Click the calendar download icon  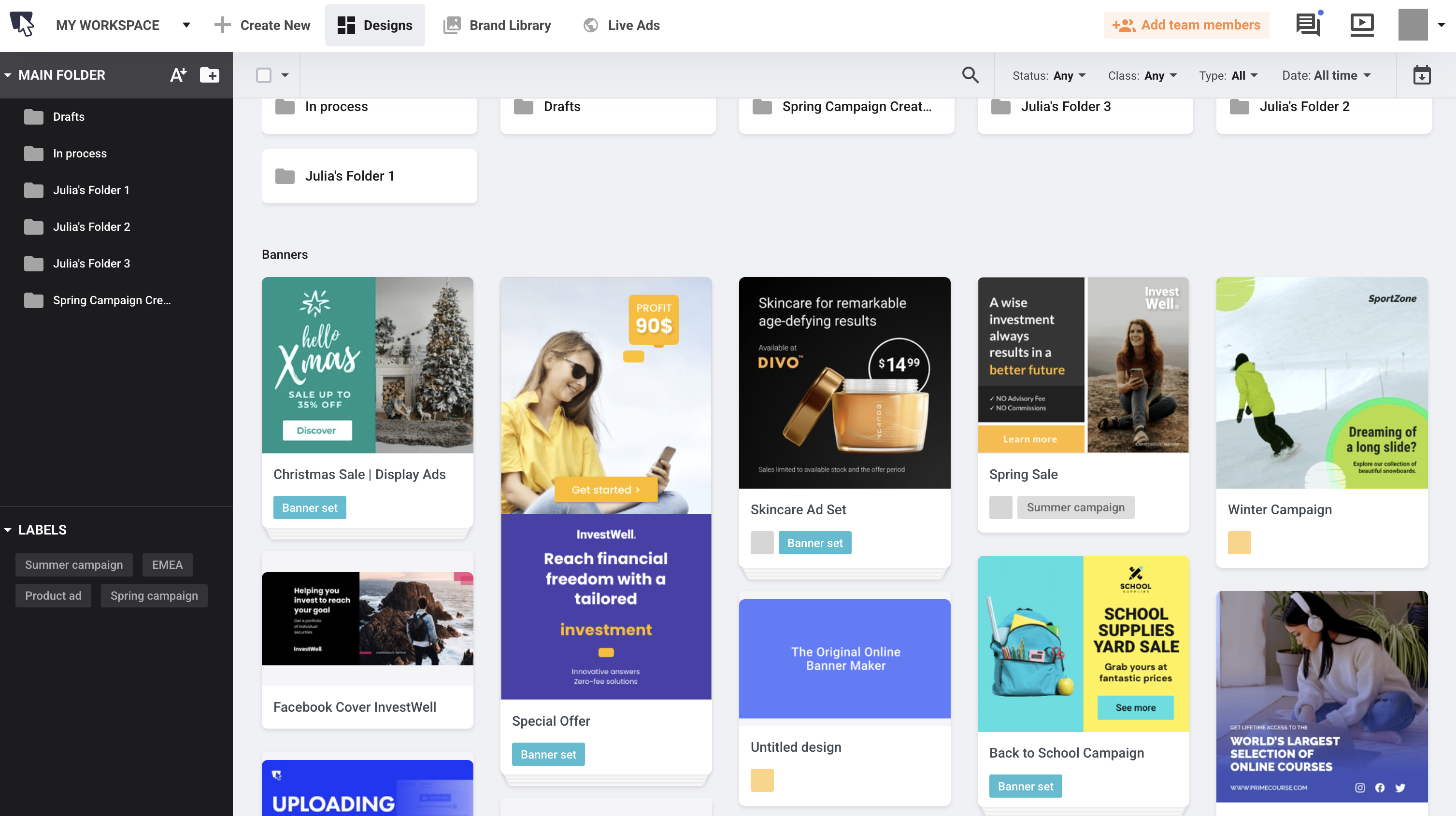[x=1422, y=75]
